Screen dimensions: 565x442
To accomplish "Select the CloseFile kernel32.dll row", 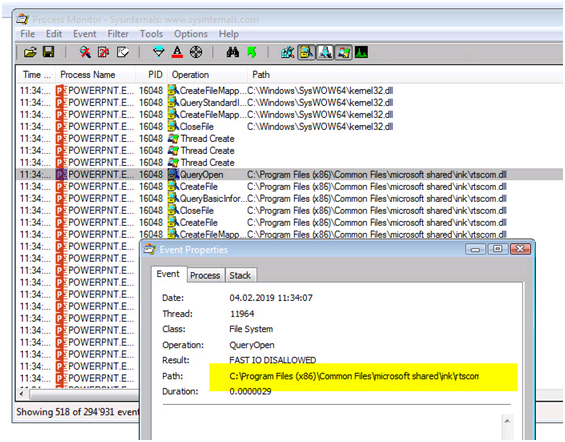I will coord(290,126).
